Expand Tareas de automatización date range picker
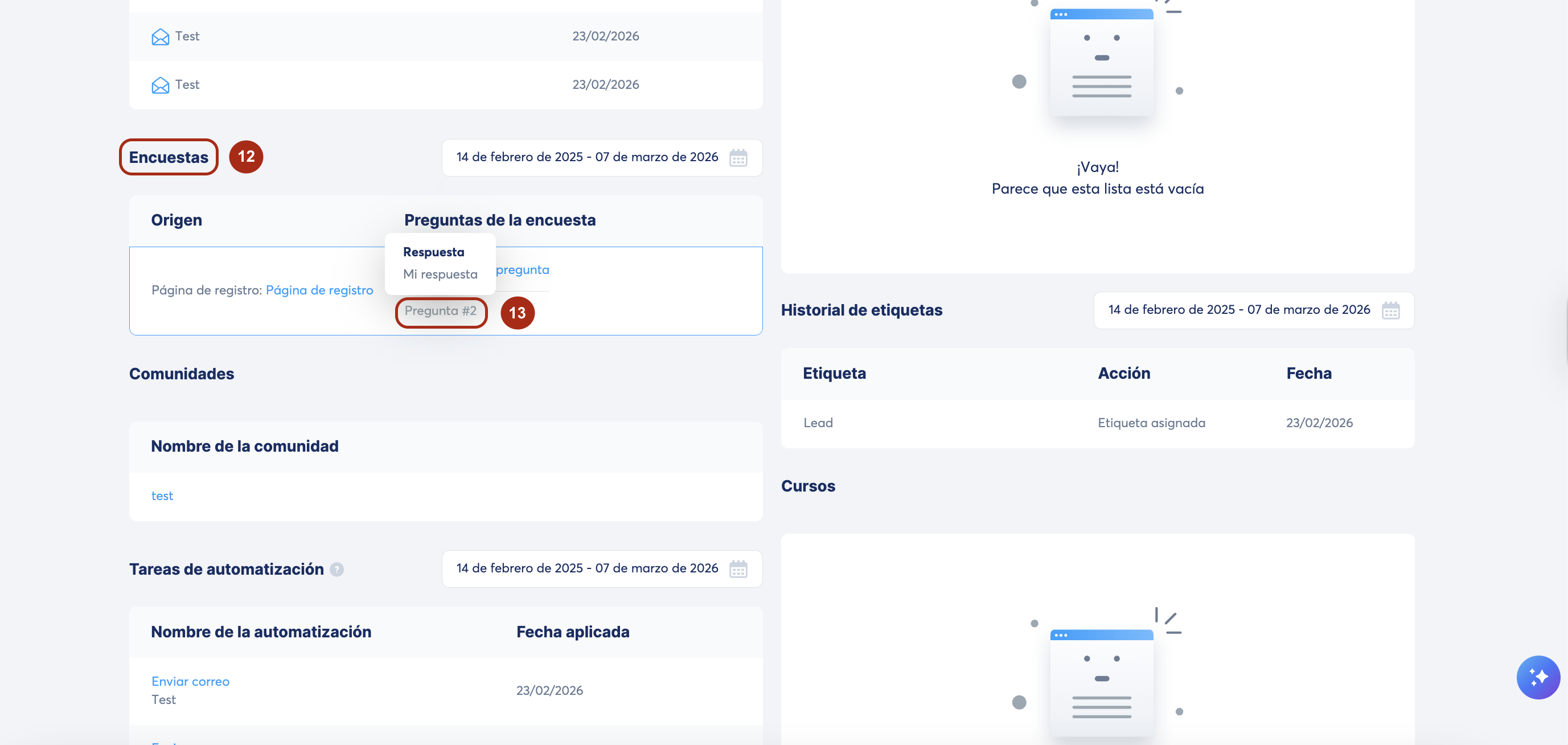 coord(587,568)
